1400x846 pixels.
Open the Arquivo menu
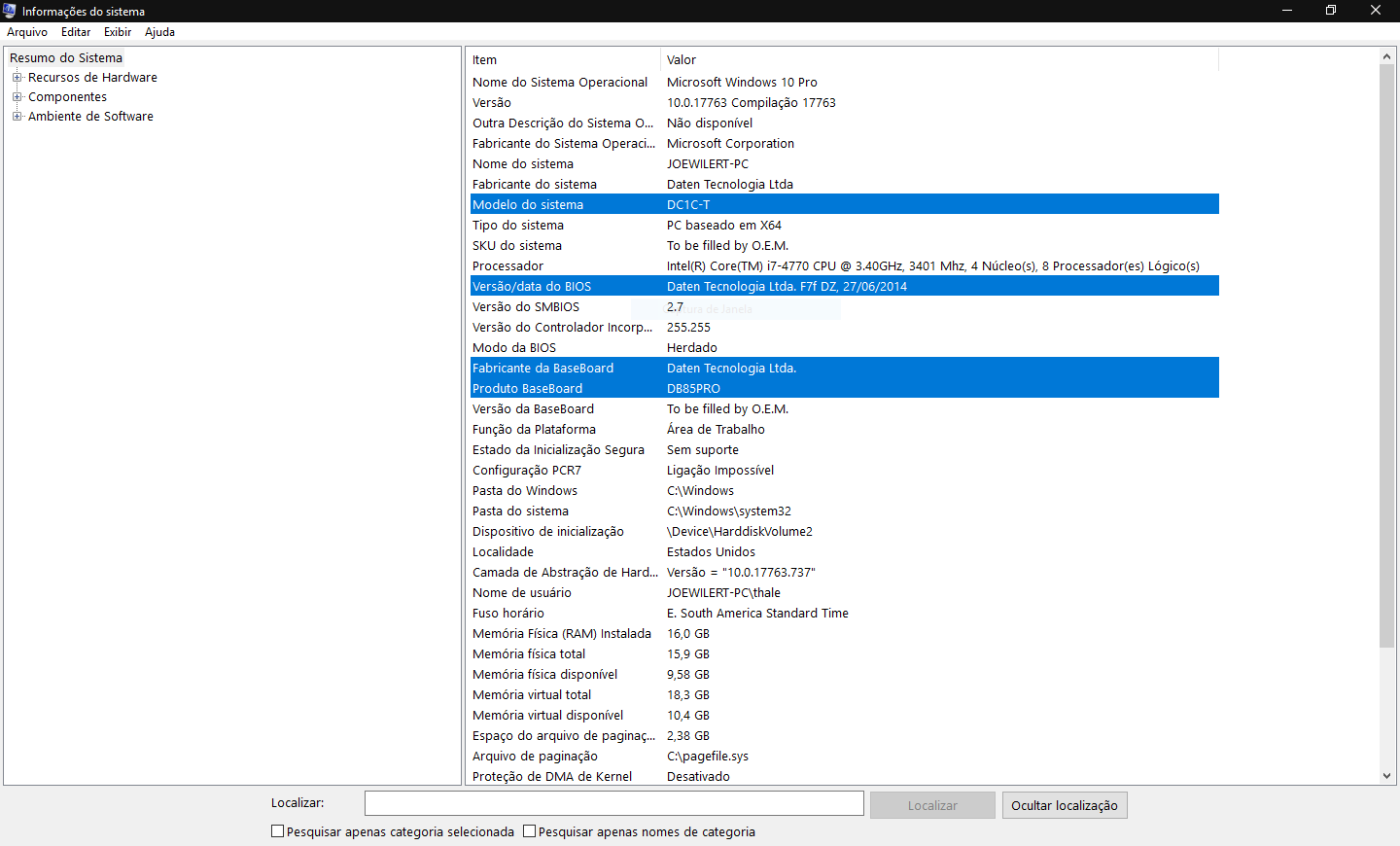point(27,32)
